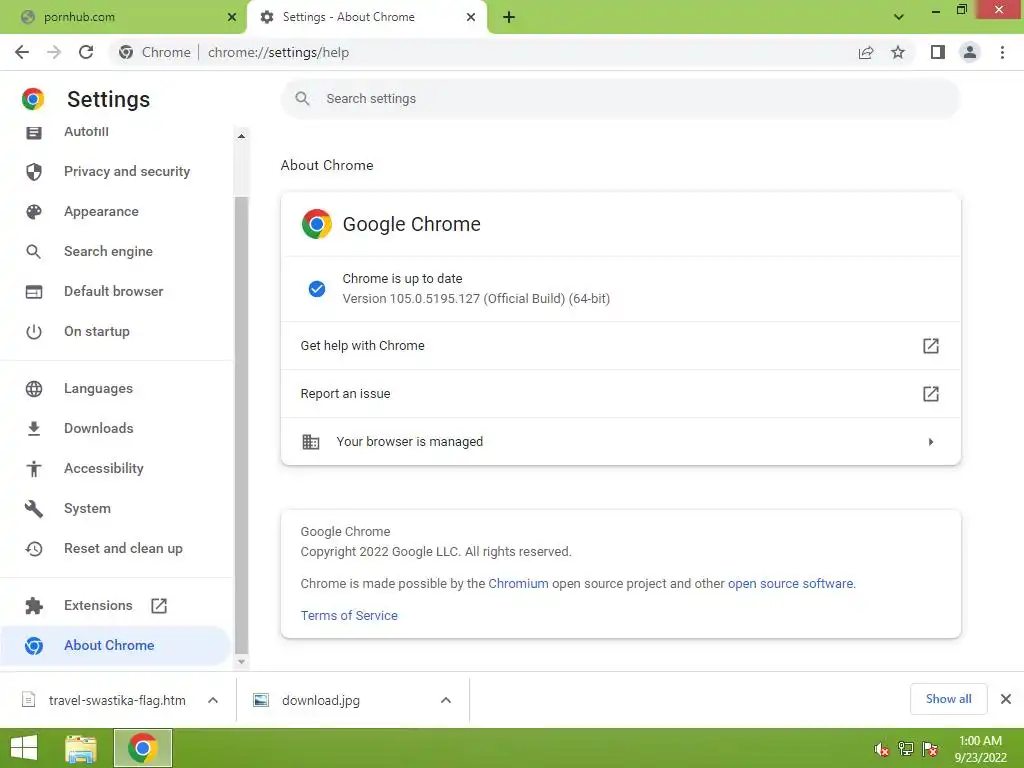Screen dimensions: 1024x768
Task: Click the share this page icon
Action: (866, 52)
